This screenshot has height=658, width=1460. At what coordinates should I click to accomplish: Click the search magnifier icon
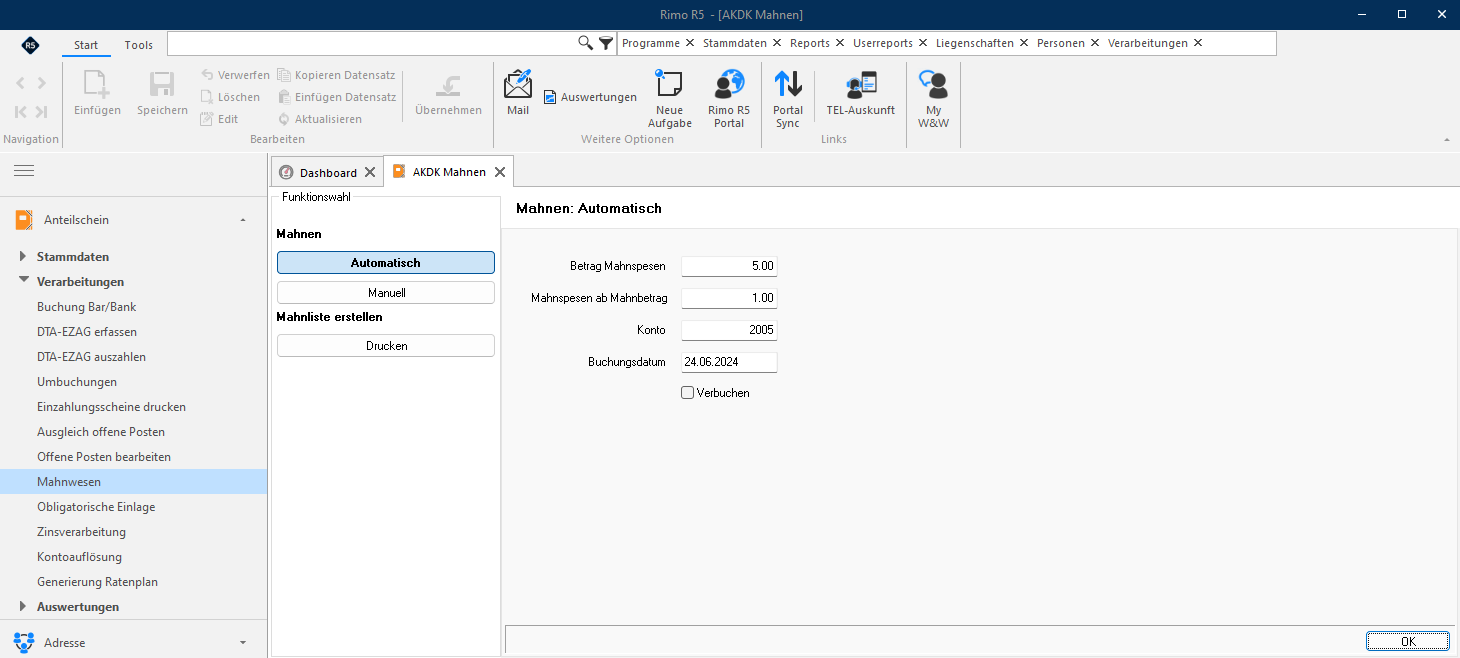point(586,43)
